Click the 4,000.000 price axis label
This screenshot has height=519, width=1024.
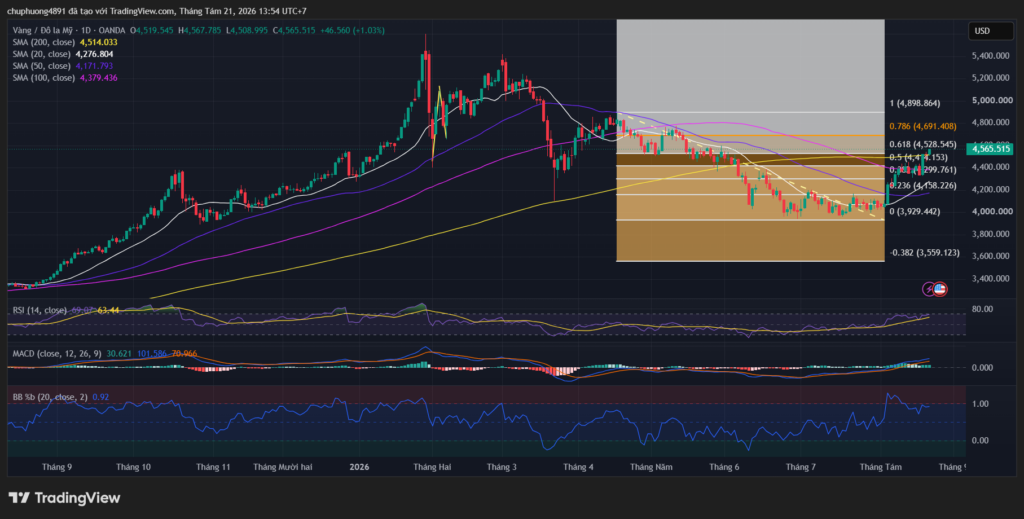(992, 212)
